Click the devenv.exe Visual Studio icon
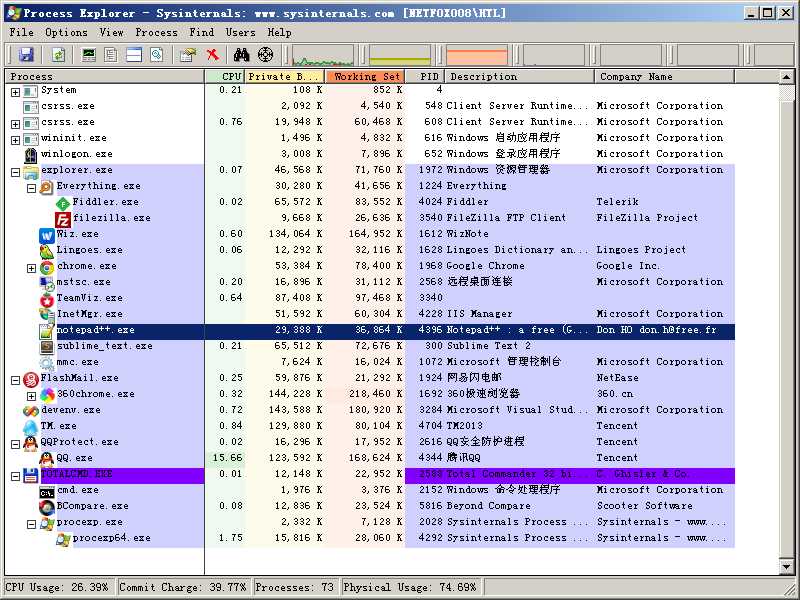The image size is (800, 600). pyautogui.click(x=31, y=411)
